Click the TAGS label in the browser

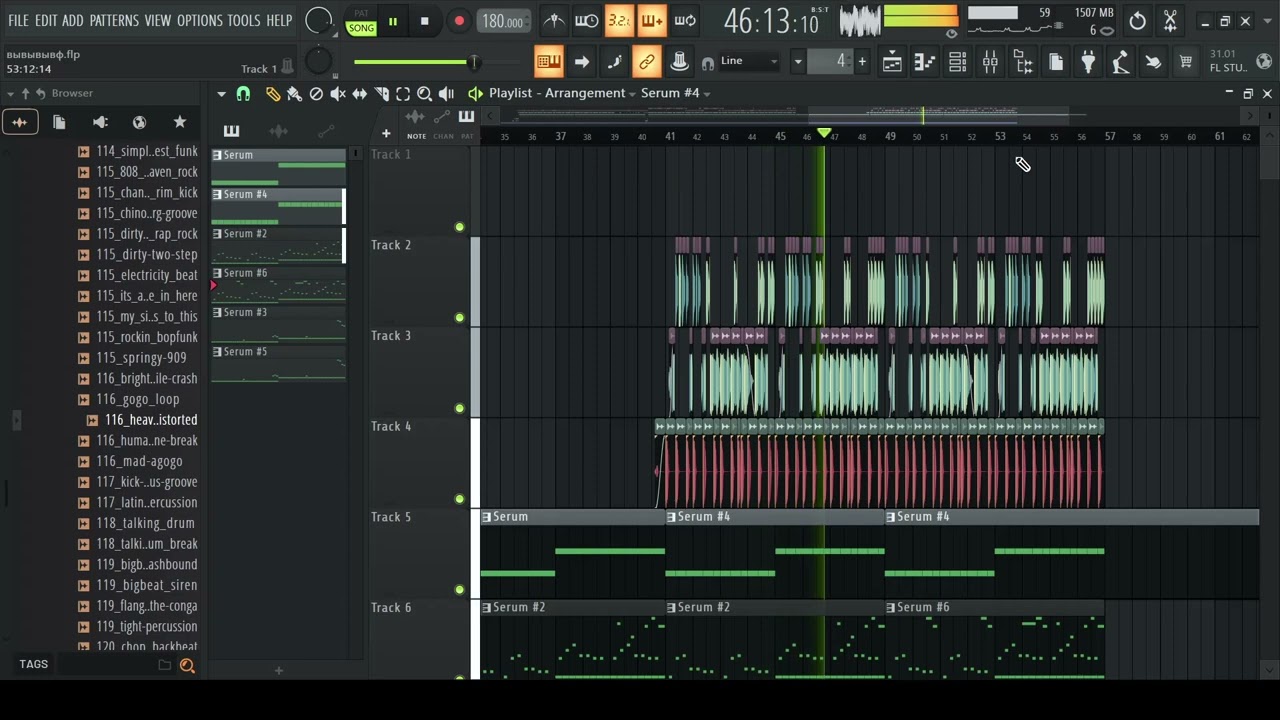pyautogui.click(x=33, y=664)
